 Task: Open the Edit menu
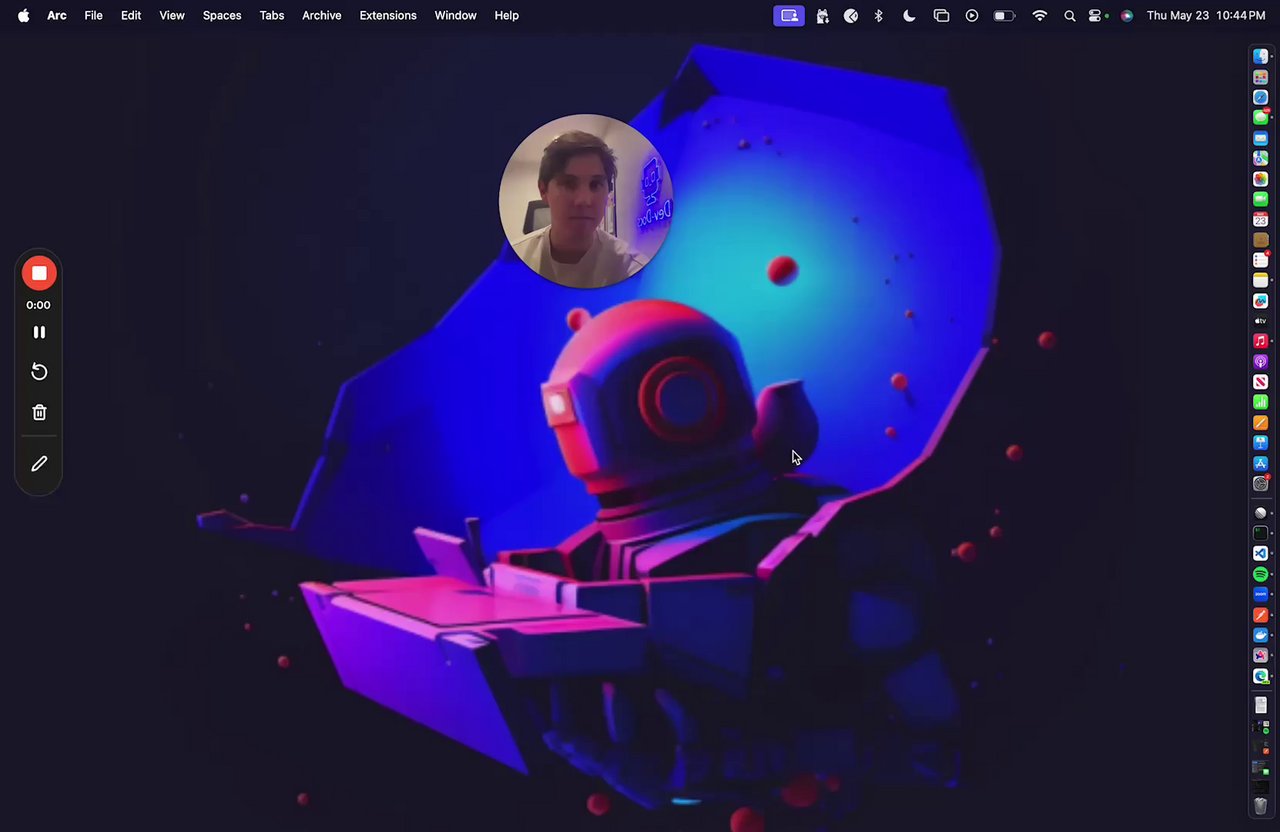pyautogui.click(x=131, y=15)
